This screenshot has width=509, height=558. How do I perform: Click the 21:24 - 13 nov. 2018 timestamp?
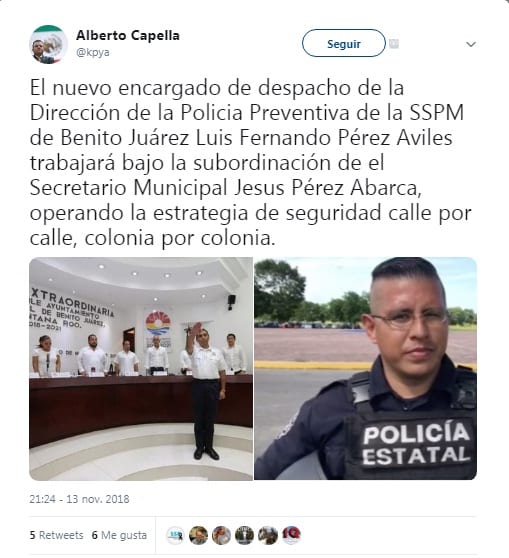[x=79, y=499]
